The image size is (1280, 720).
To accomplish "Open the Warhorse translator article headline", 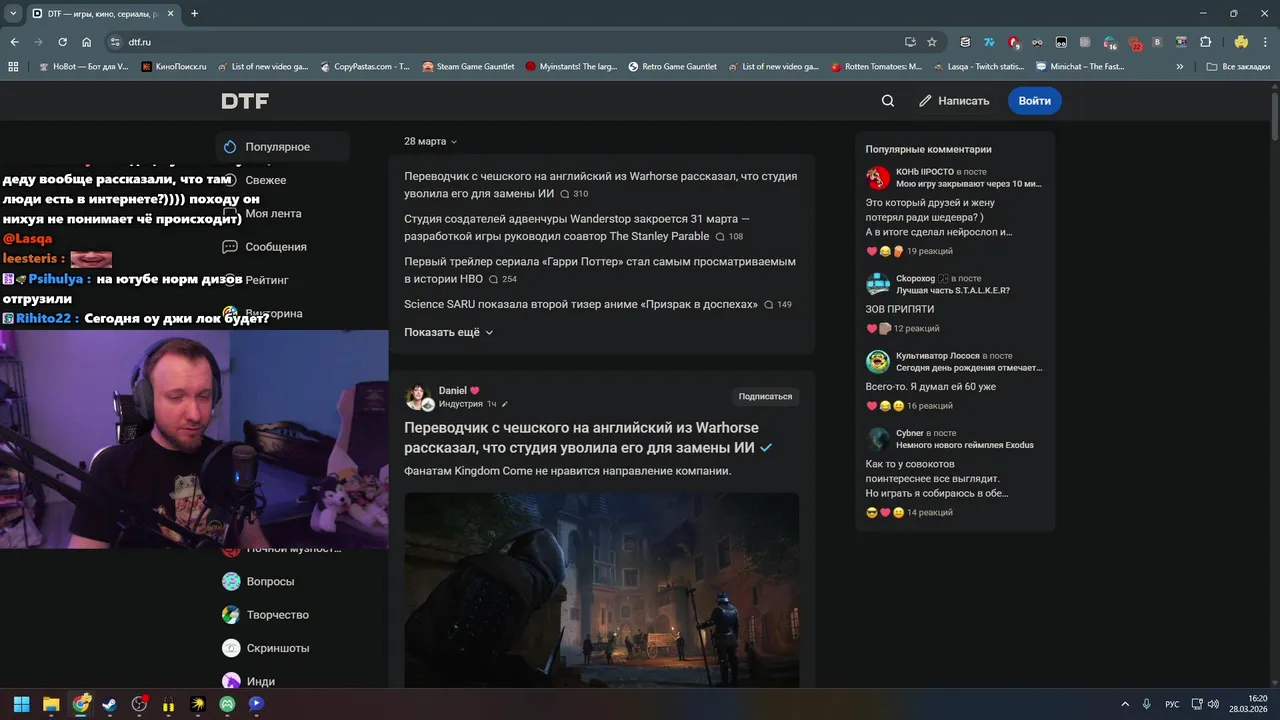I will (581, 438).
